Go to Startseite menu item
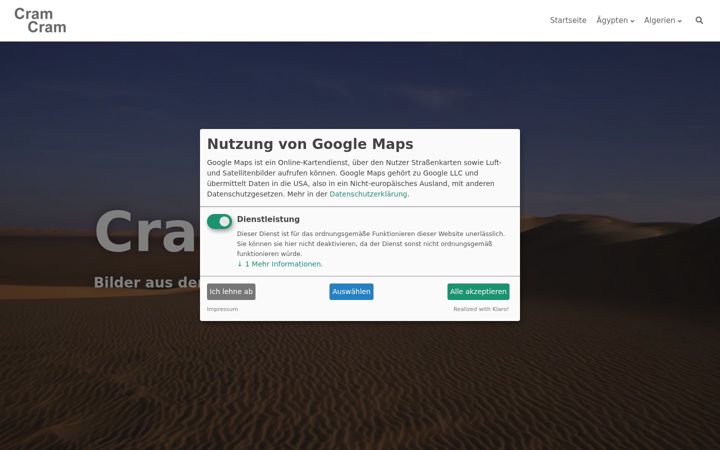The image size is (720, 450). 568,20
